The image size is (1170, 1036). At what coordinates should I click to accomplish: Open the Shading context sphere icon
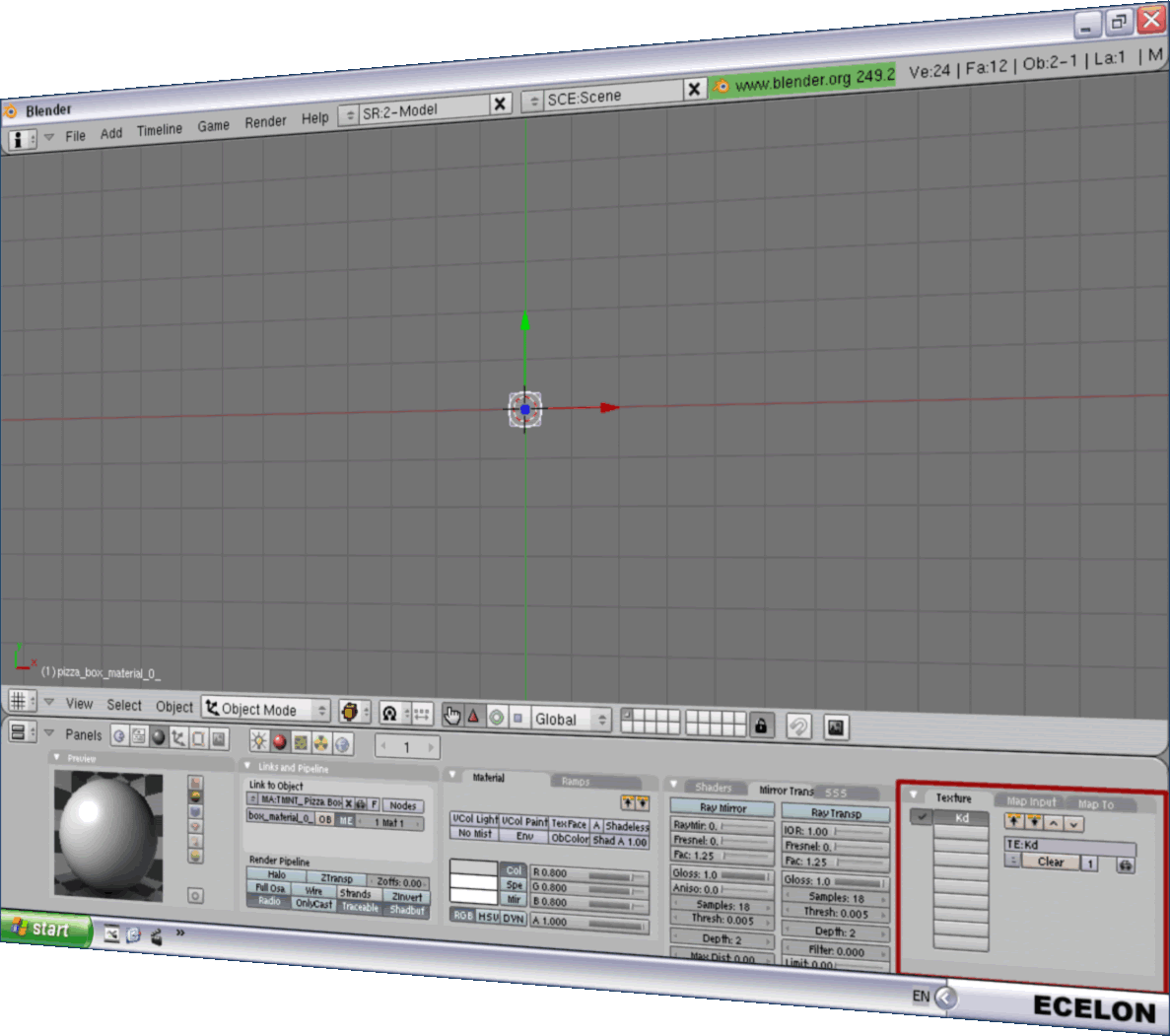(x=158, y=737)
